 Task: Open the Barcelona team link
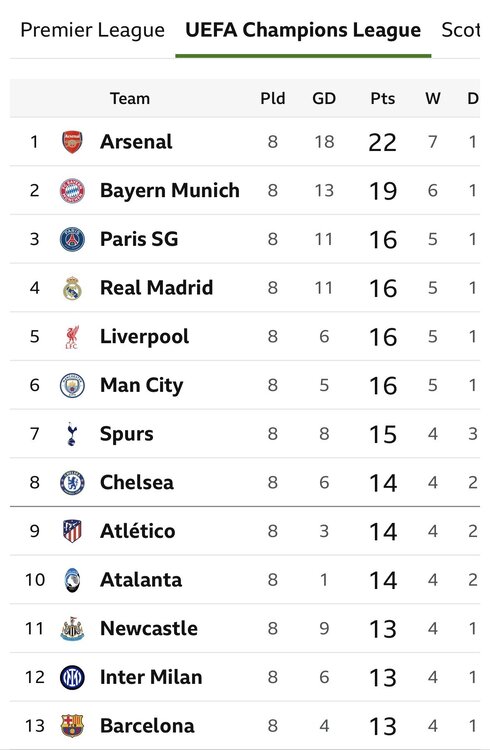coord(147,726)
